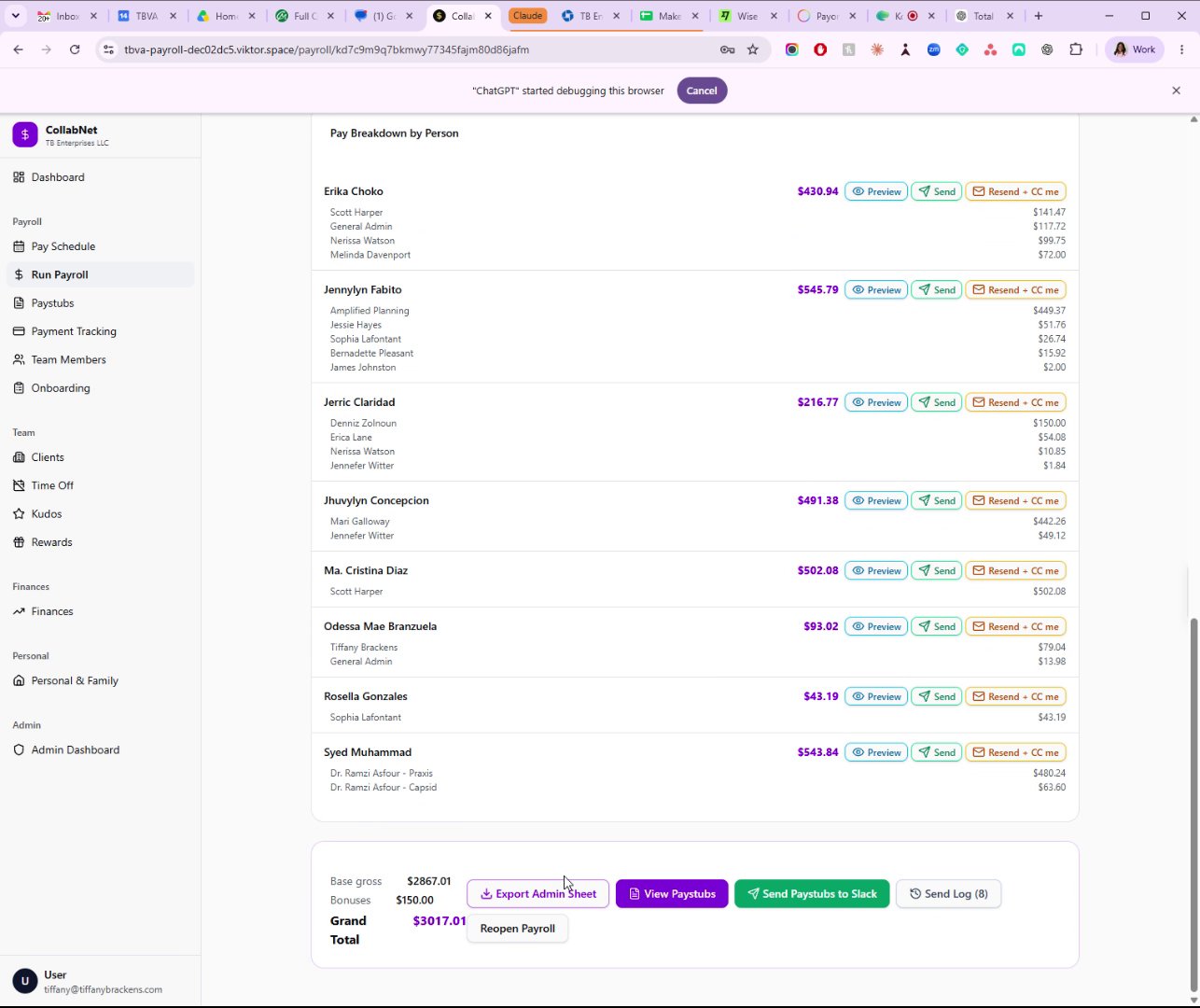Click Reopen Payroll button

517,929
